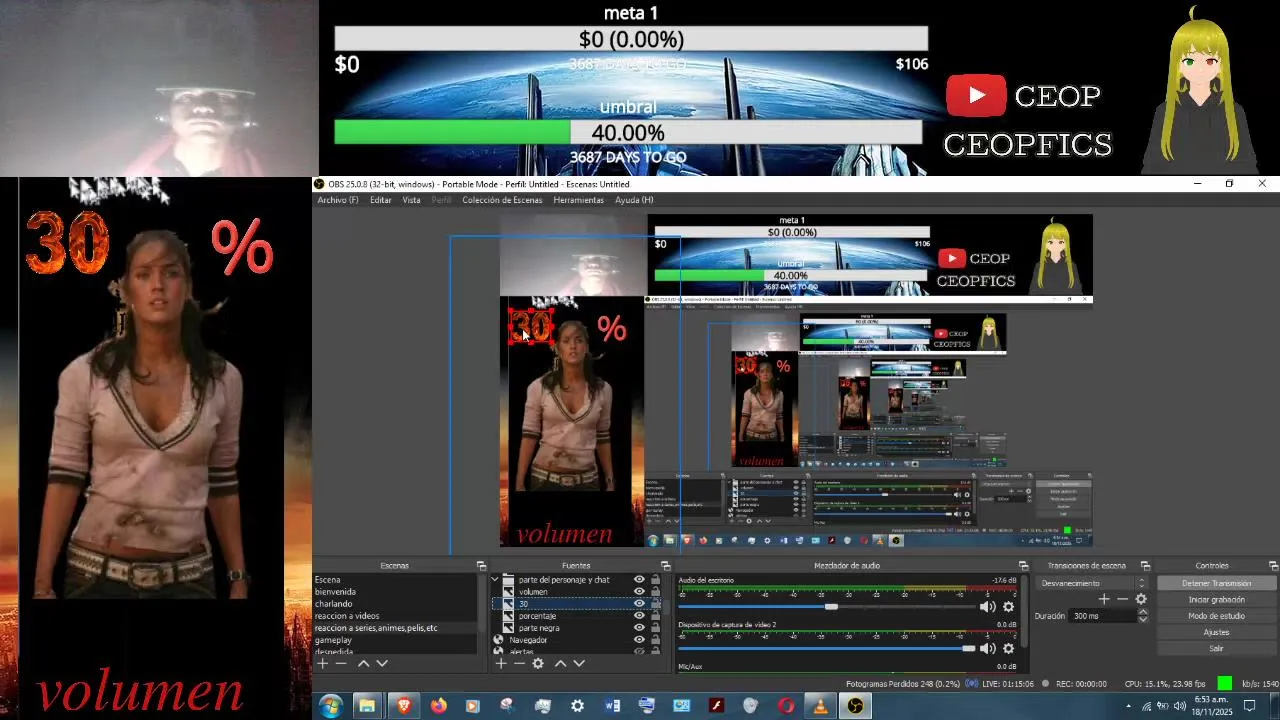This screenshot has height=720, width=1280.
Task: Open Archivo menu
Action: click(x=337, y=200)
